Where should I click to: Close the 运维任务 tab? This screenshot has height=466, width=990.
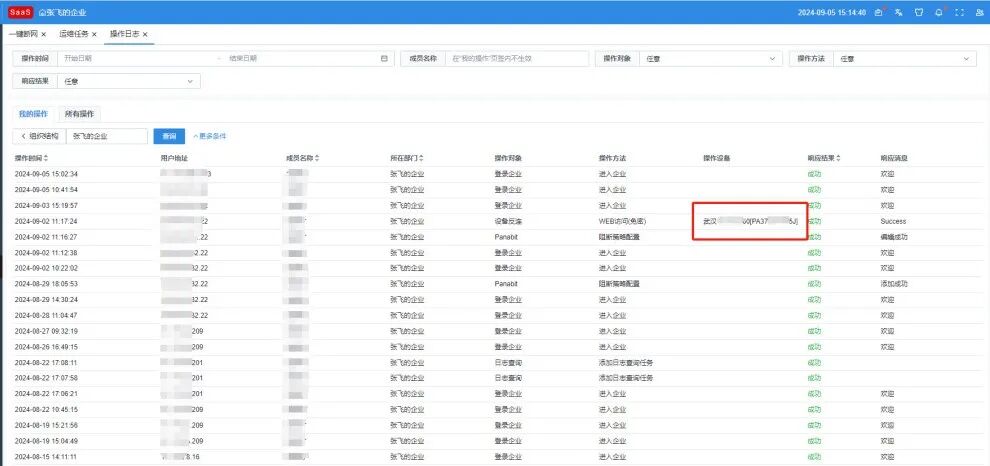tap(94, 34)
